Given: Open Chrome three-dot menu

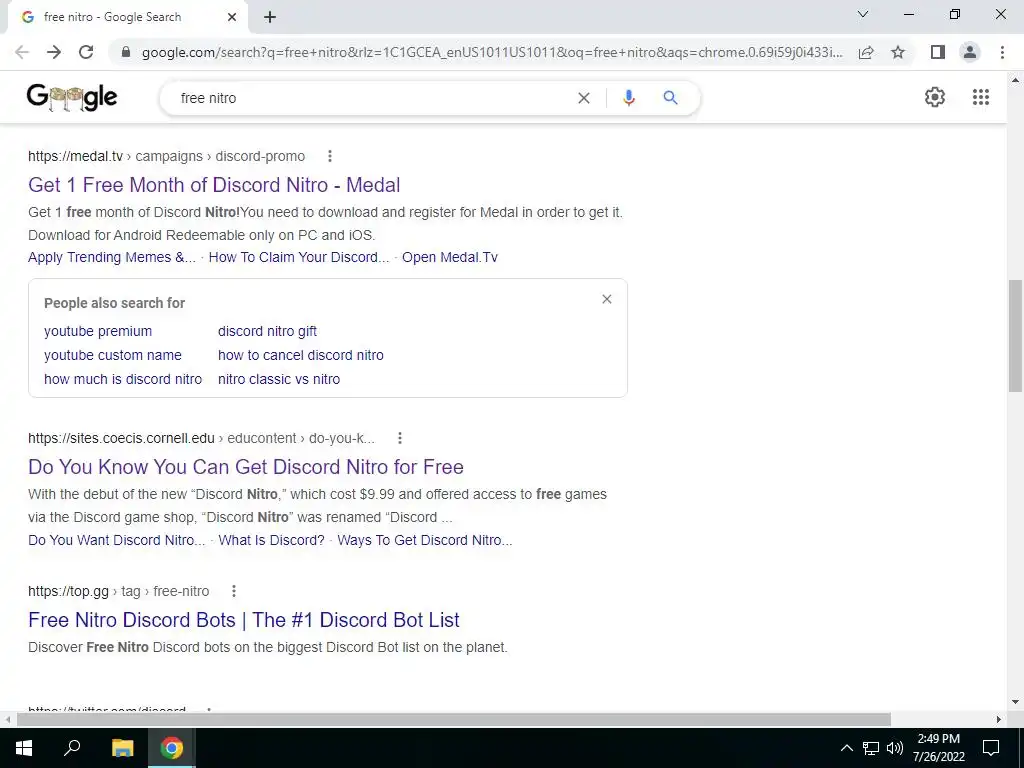Looking at the screenshot, I should click(x=1002, y=52).
